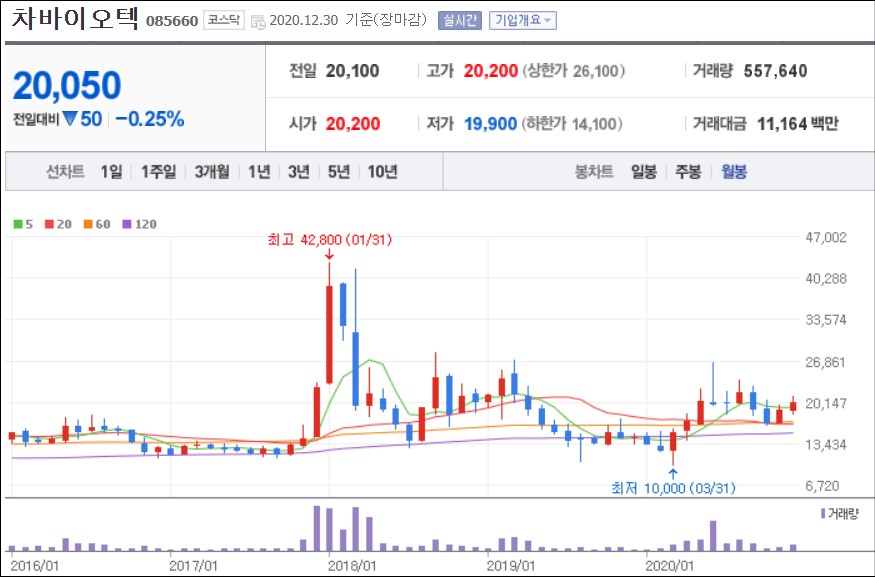This screenshot has width=875, height=577.
Task: Click the 거래량 value 557,640
Action: 775,71
